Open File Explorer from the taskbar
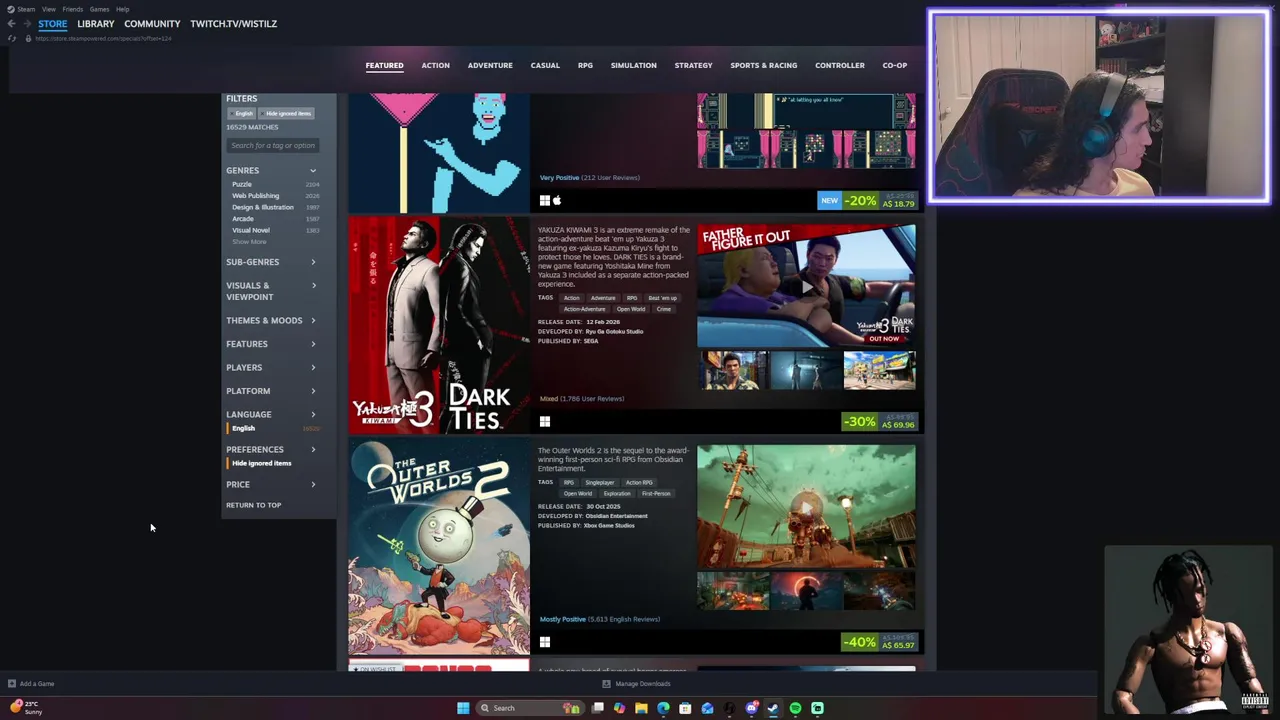Viewport: 1280px width, 720px height. click(641, 708)
